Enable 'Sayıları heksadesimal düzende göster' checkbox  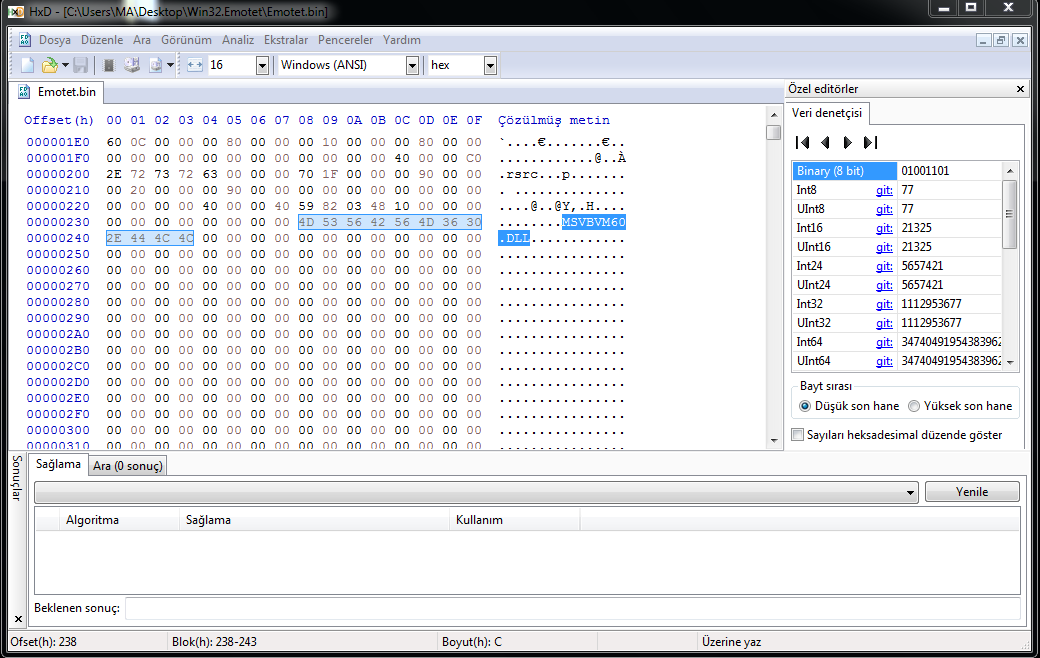(897, 435)
